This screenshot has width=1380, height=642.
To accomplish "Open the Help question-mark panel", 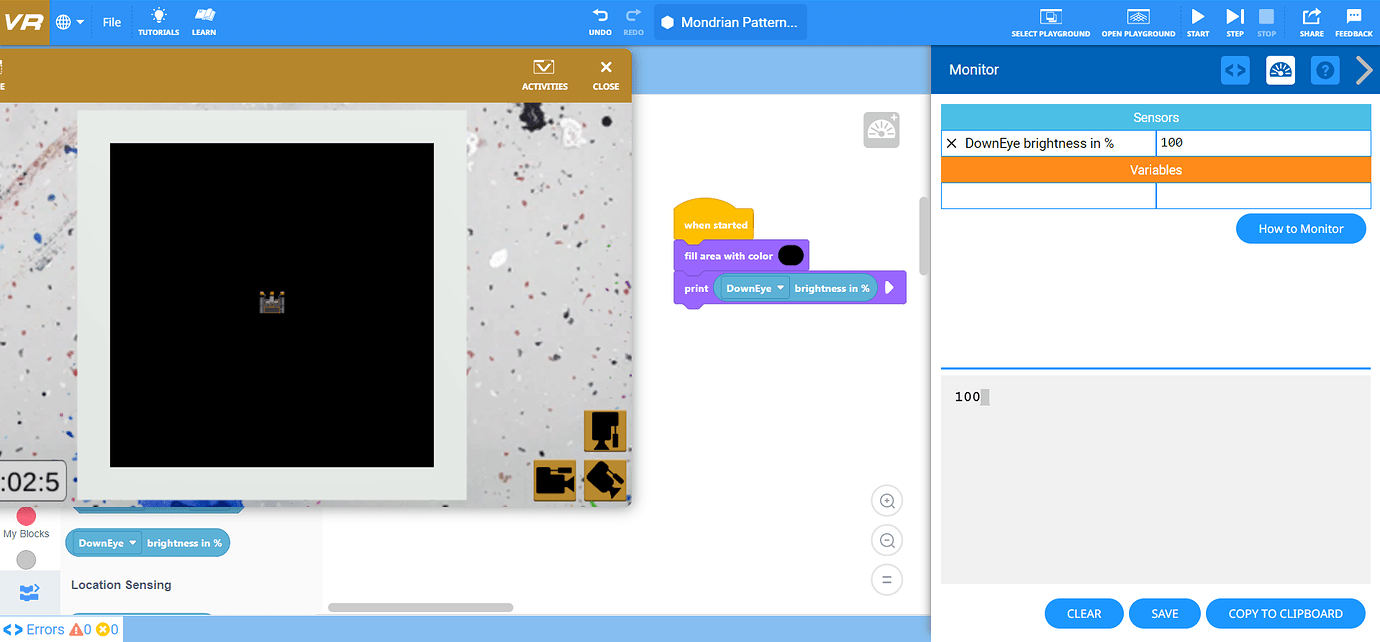I will [x=1325, y=70].
